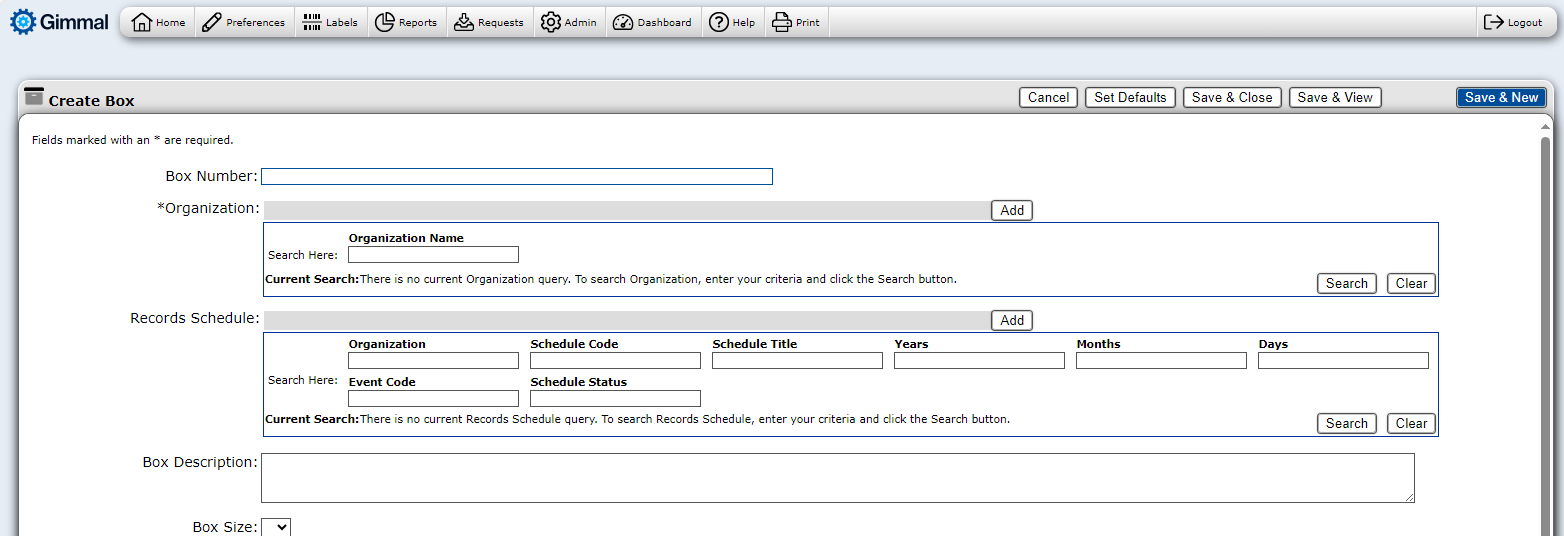
Task: Click Search in the Records Schedule panel
Action: click(x=1346, y=423)
